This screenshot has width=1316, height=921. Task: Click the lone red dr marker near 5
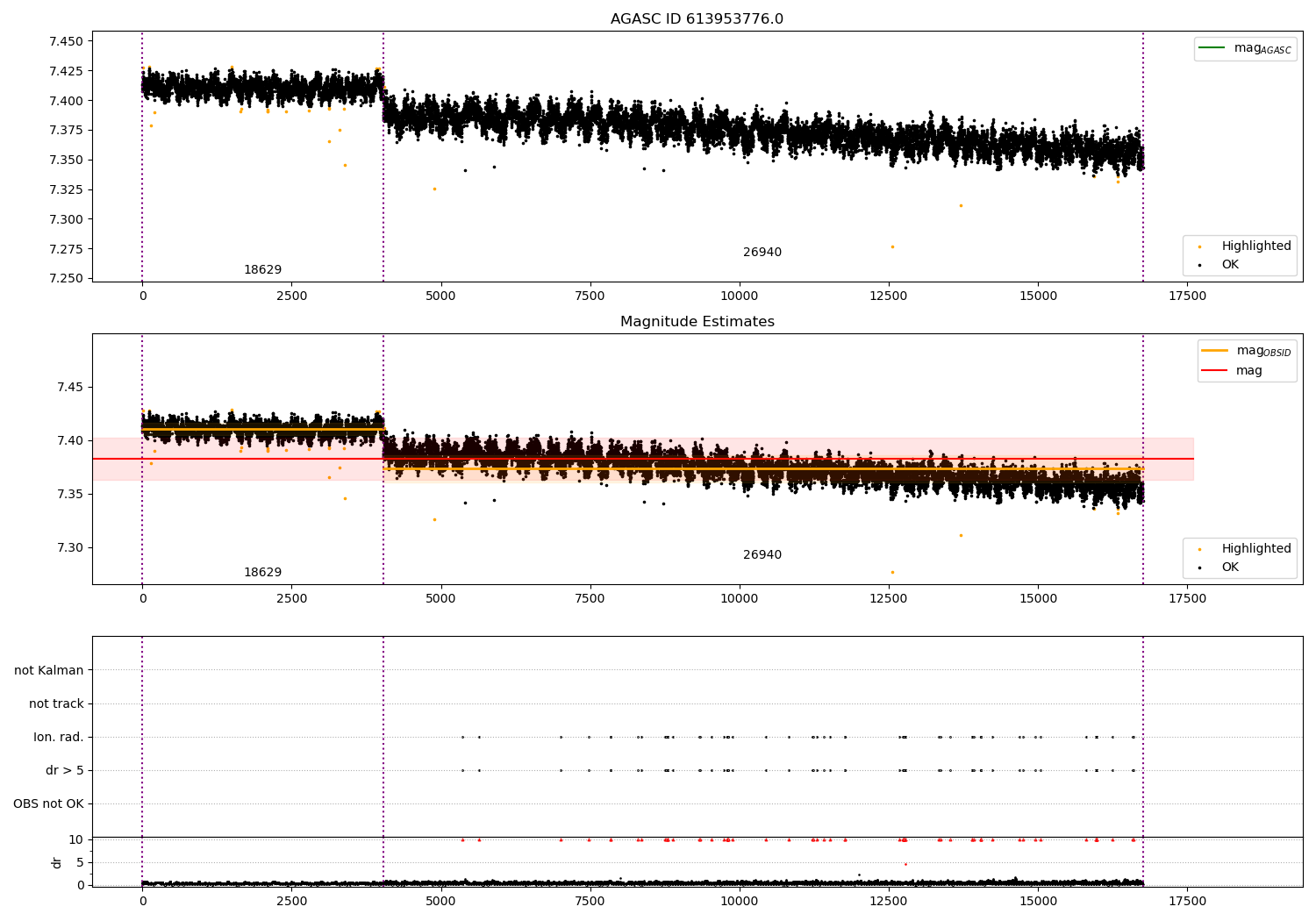tap(905, 864)
